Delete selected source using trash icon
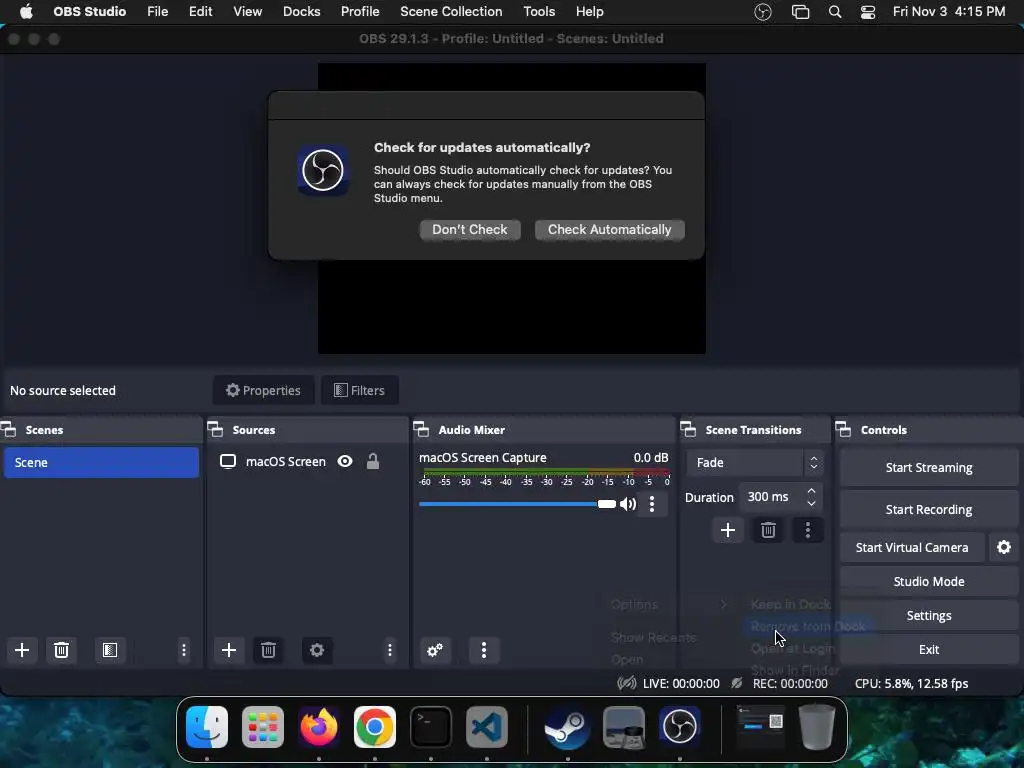The image size is (1024, 768). click(268, 650)
